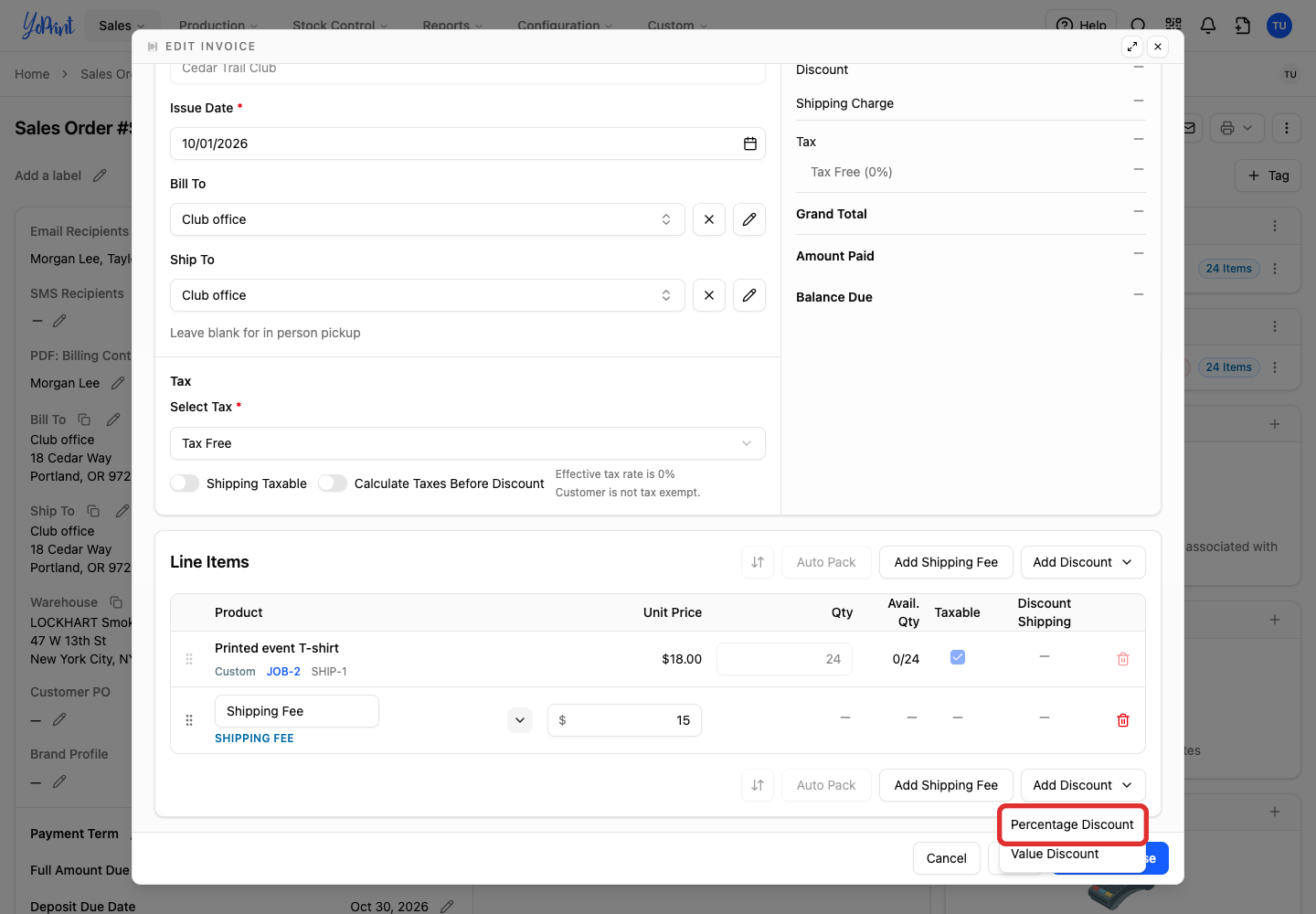Expand the Edit Invoice dialog to fullscreen
The image size is (1316, 914).
[1132, 47]
